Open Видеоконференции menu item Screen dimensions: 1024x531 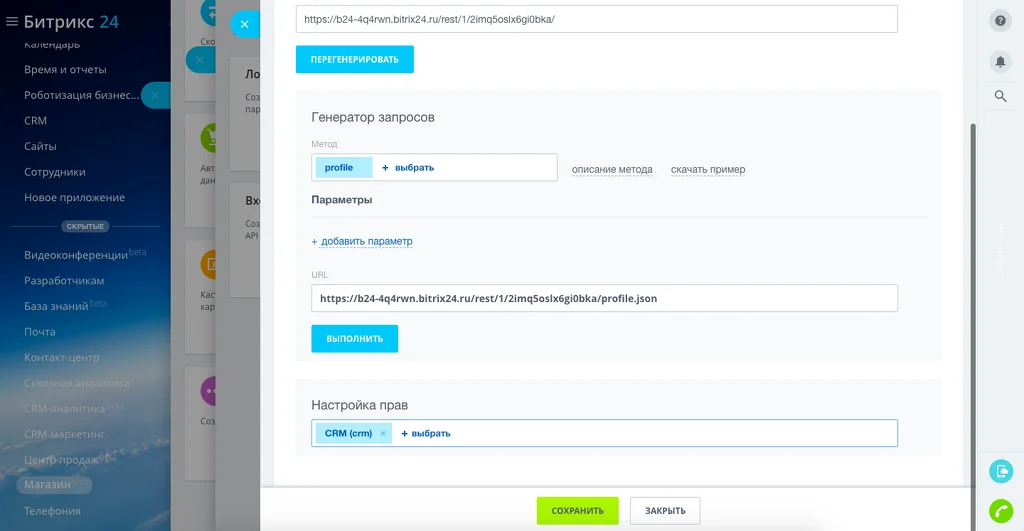[76, 255]
